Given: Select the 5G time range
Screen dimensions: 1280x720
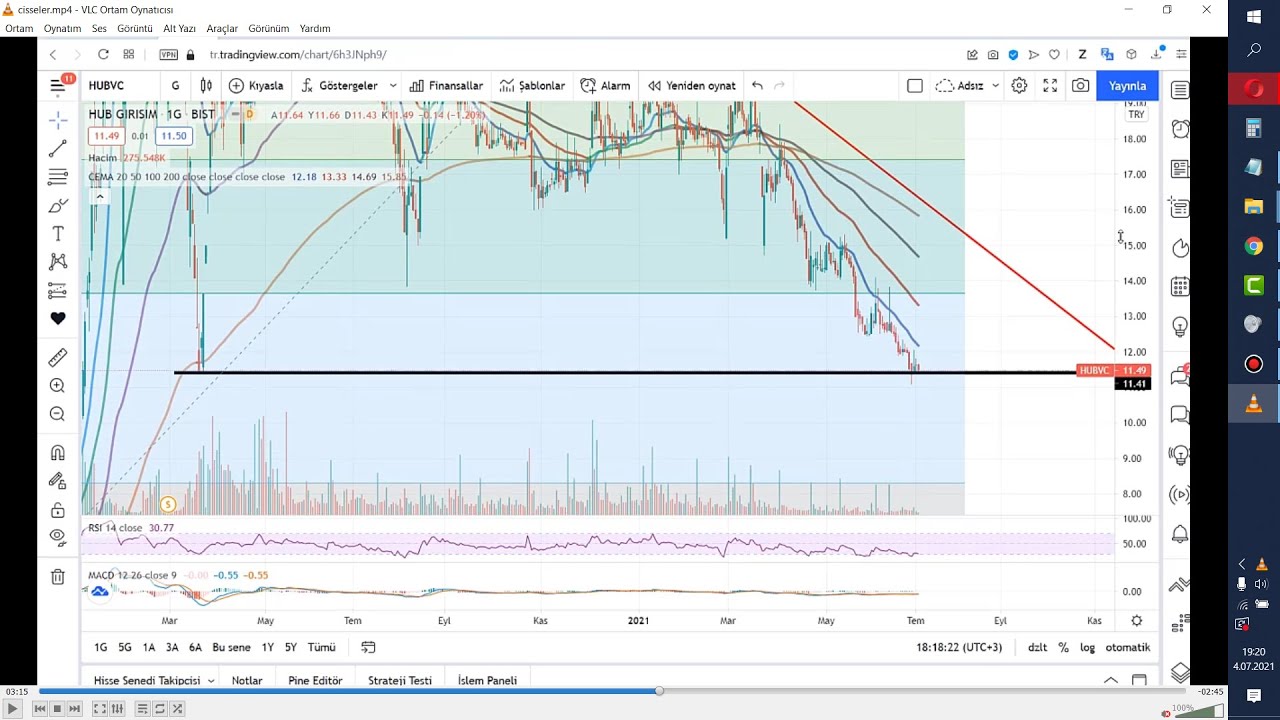Looking at the screenshot, I should point(125,648).
